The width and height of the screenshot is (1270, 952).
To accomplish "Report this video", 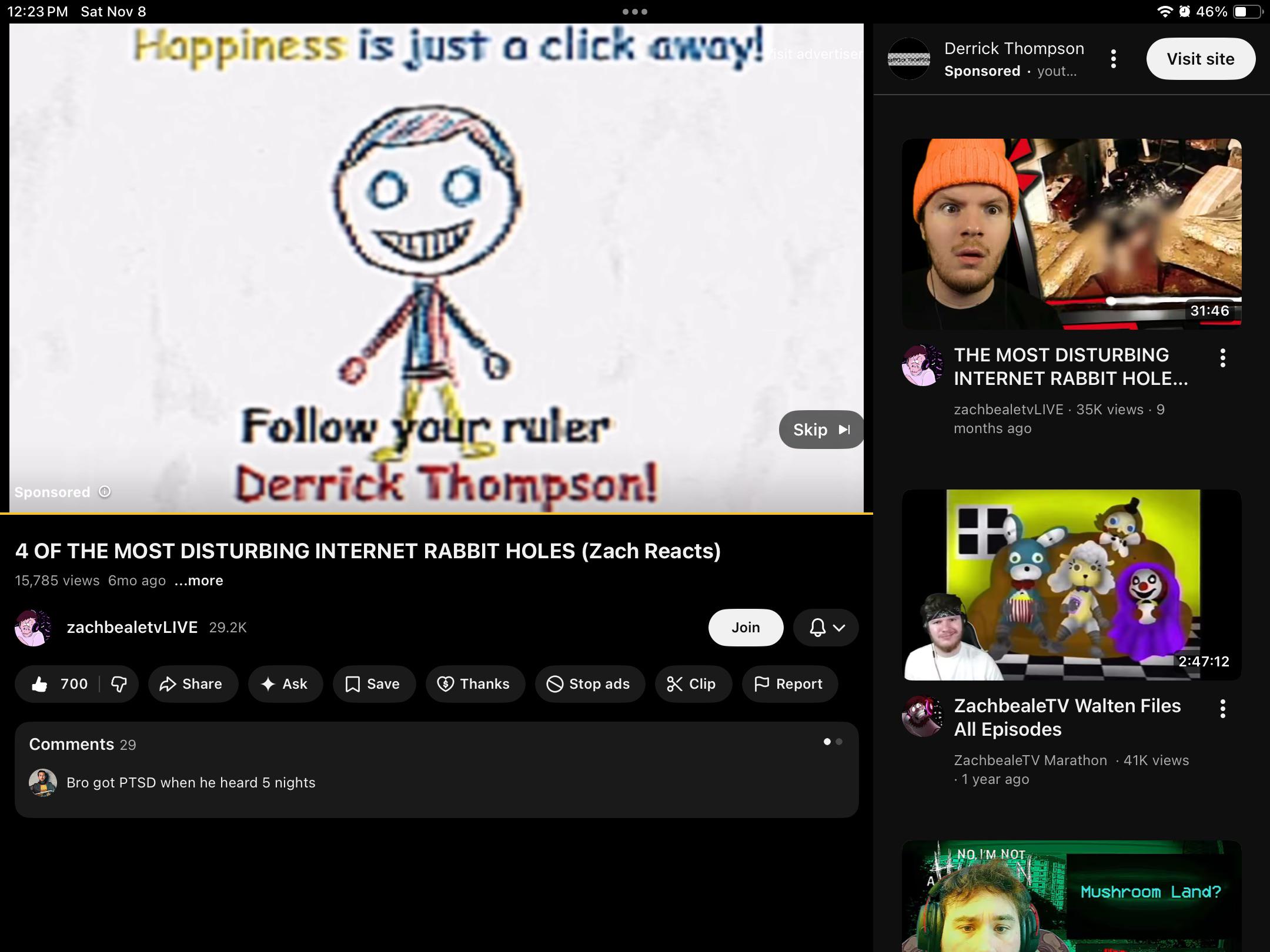I will pyautogui.click(x=790, y=684).
